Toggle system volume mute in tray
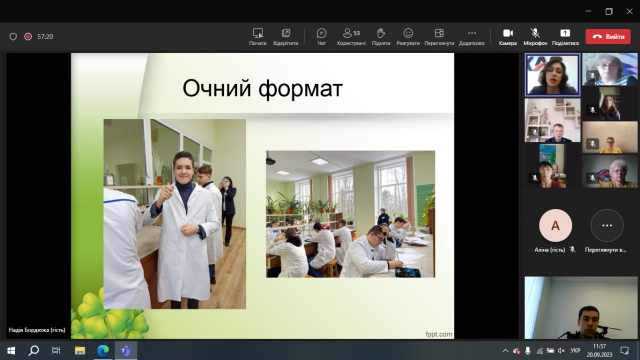The width and height of the screenshot is (640, 360). 561,351
